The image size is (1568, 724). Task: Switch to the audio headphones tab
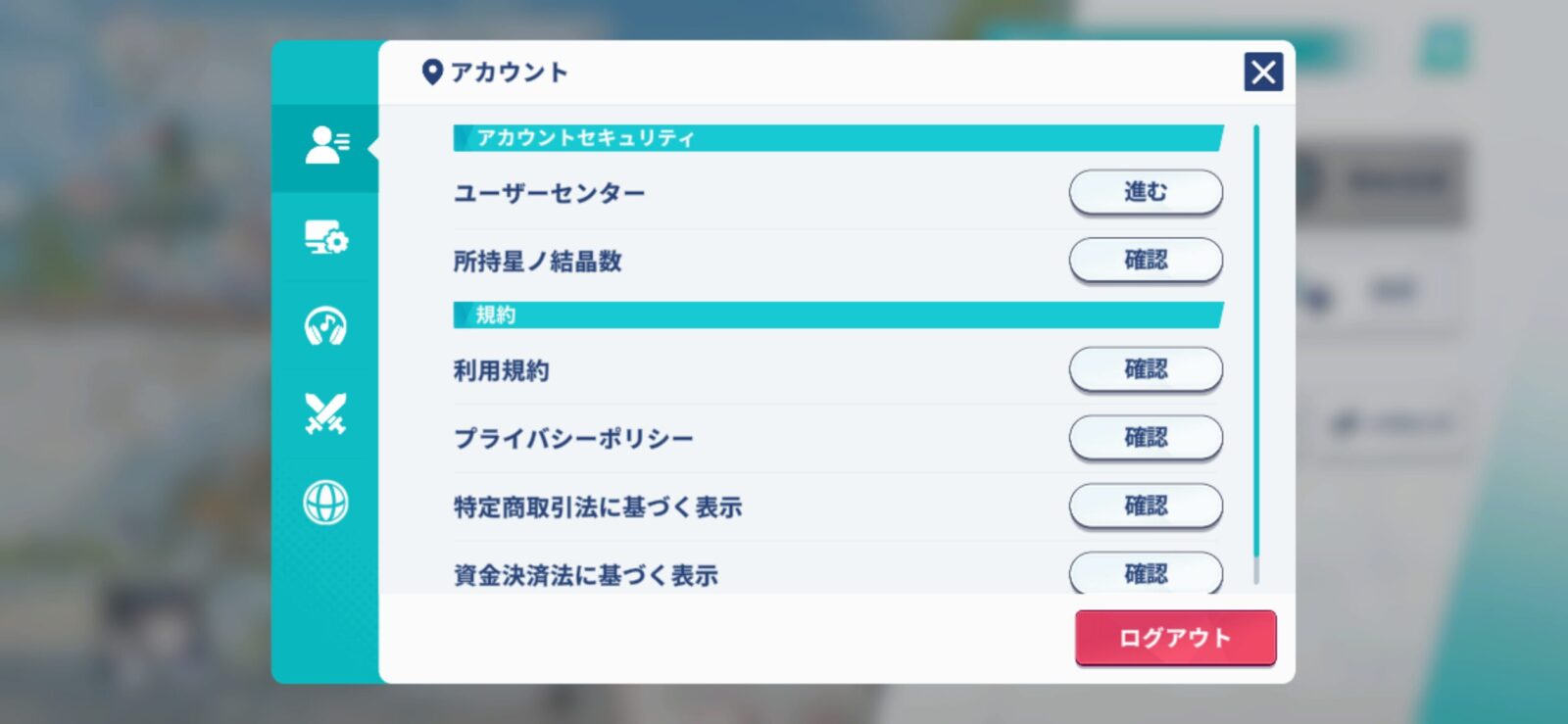[x=325, y=325]
